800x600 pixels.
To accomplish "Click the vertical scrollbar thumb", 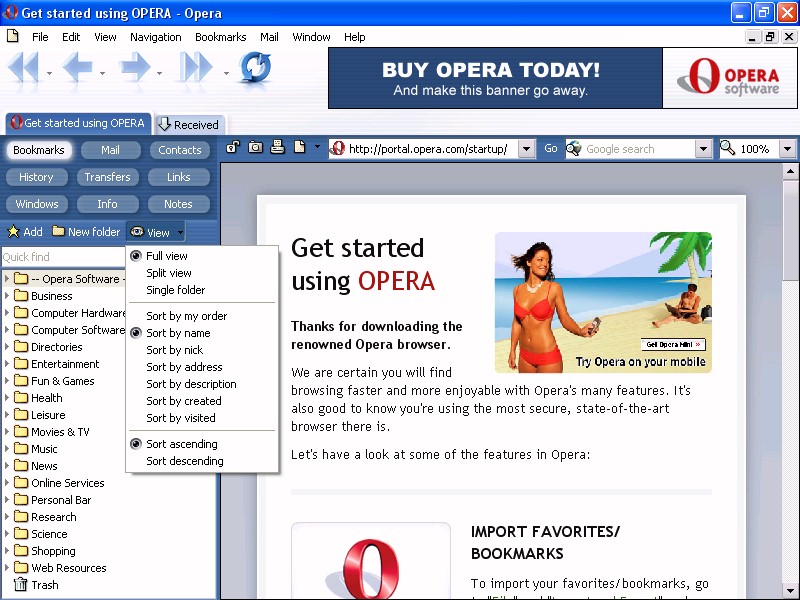I will (x=790, y=230).
